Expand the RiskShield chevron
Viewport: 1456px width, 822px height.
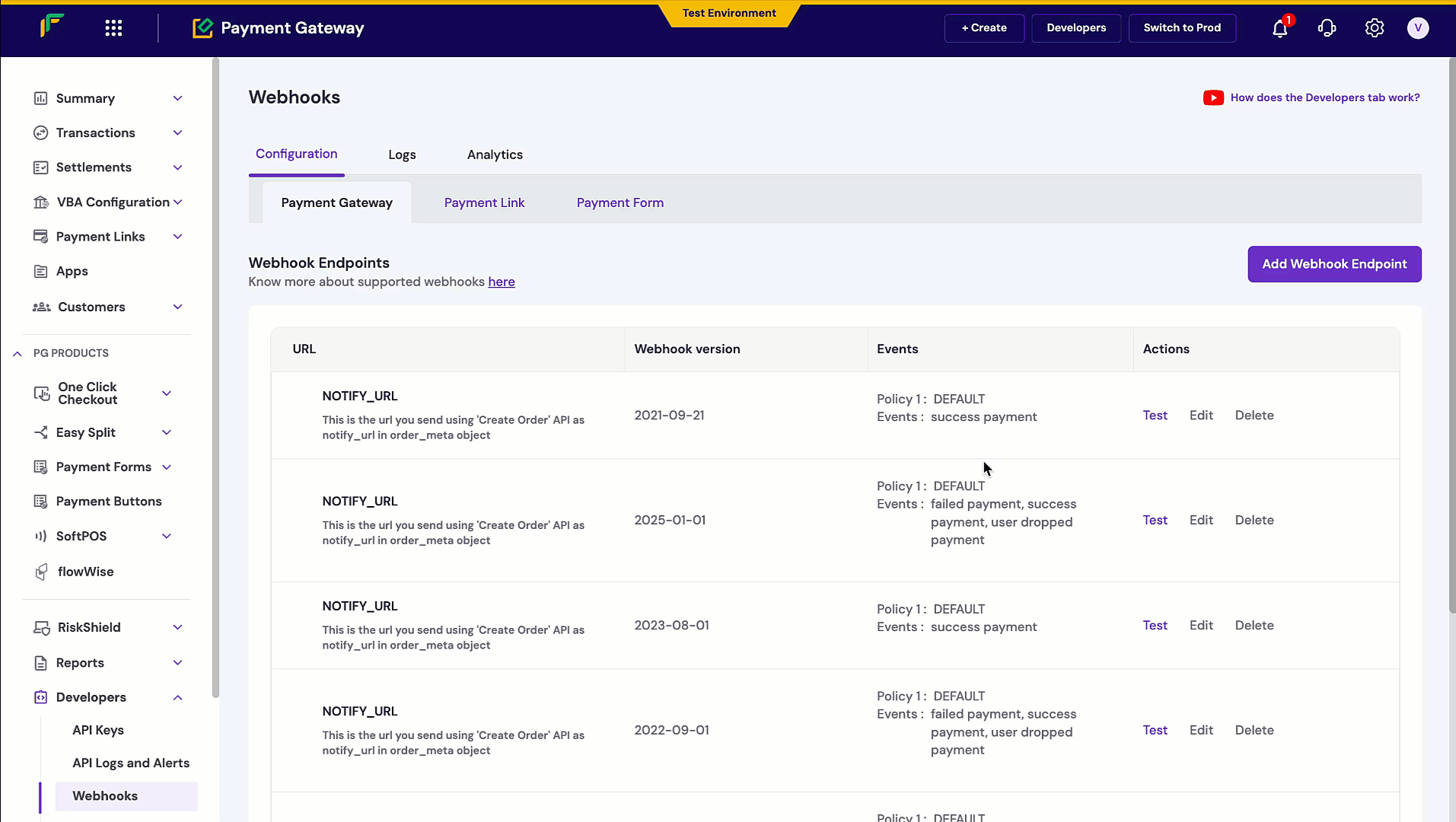[x=177, y=627]
